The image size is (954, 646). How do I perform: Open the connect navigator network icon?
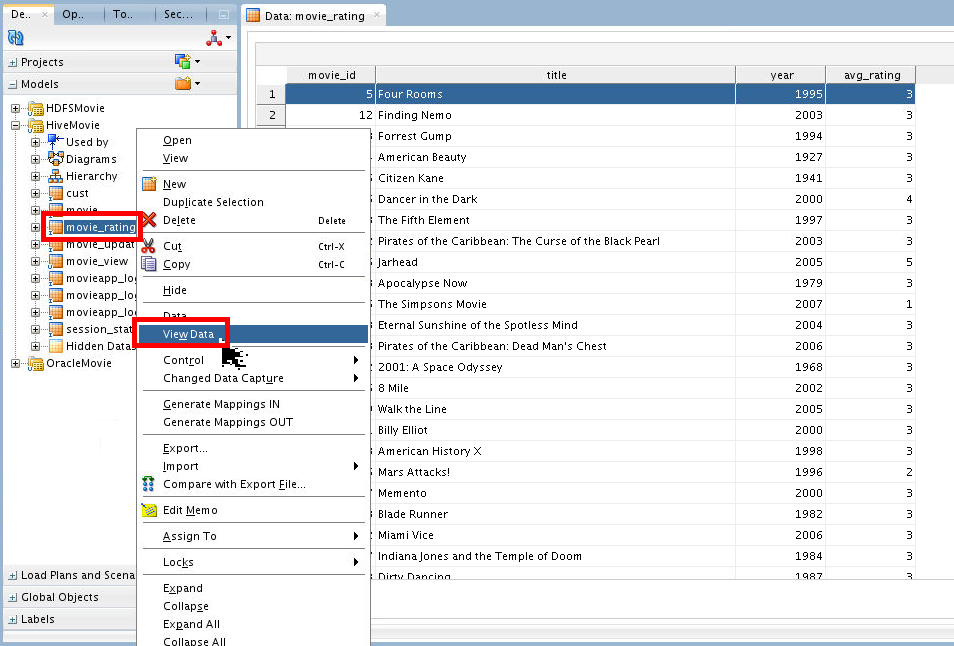[214, 38]
